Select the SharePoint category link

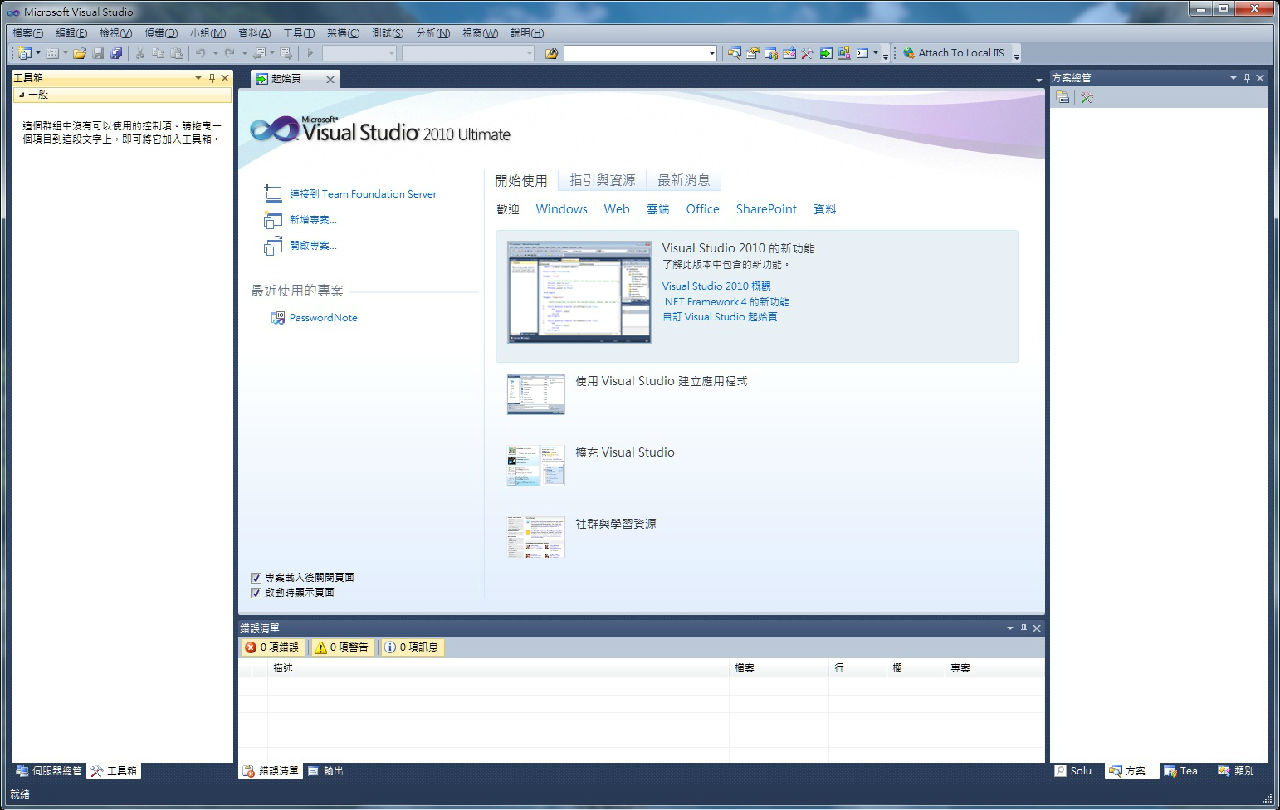coord(766,209)
